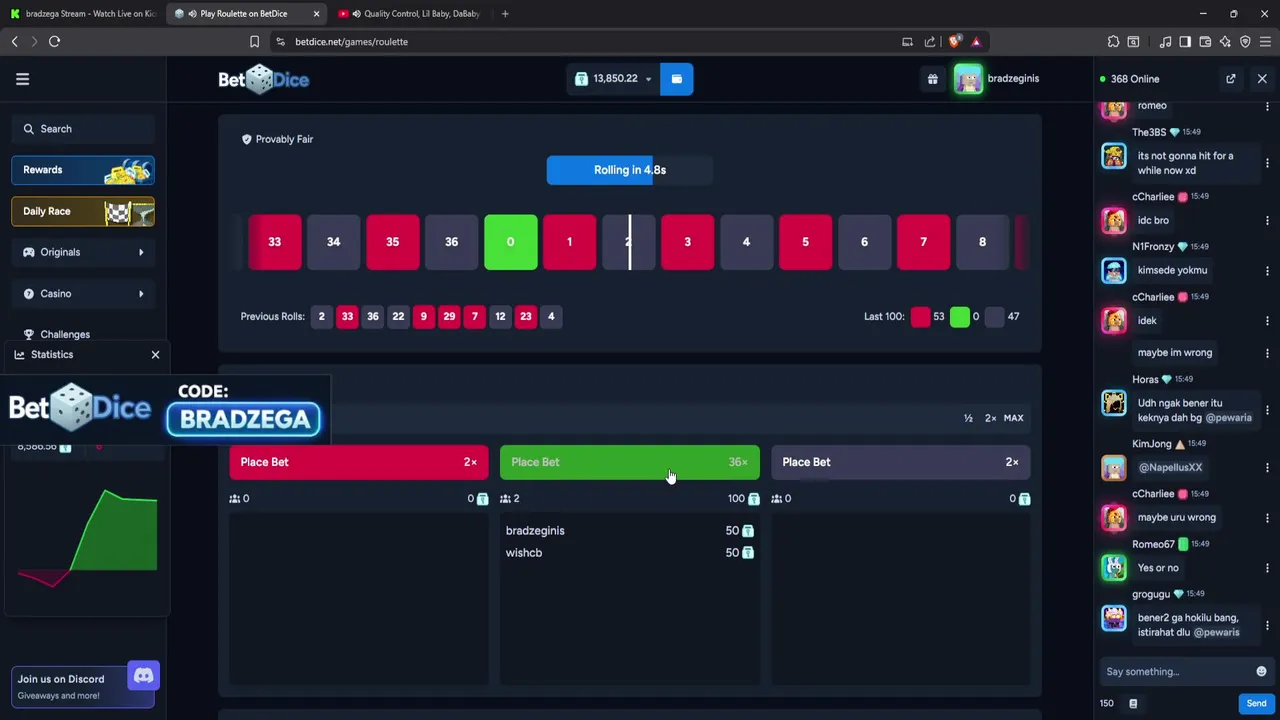This screenshot has width=1280, height=720.
Task: Click the share page icon
Action: point(930,42)
